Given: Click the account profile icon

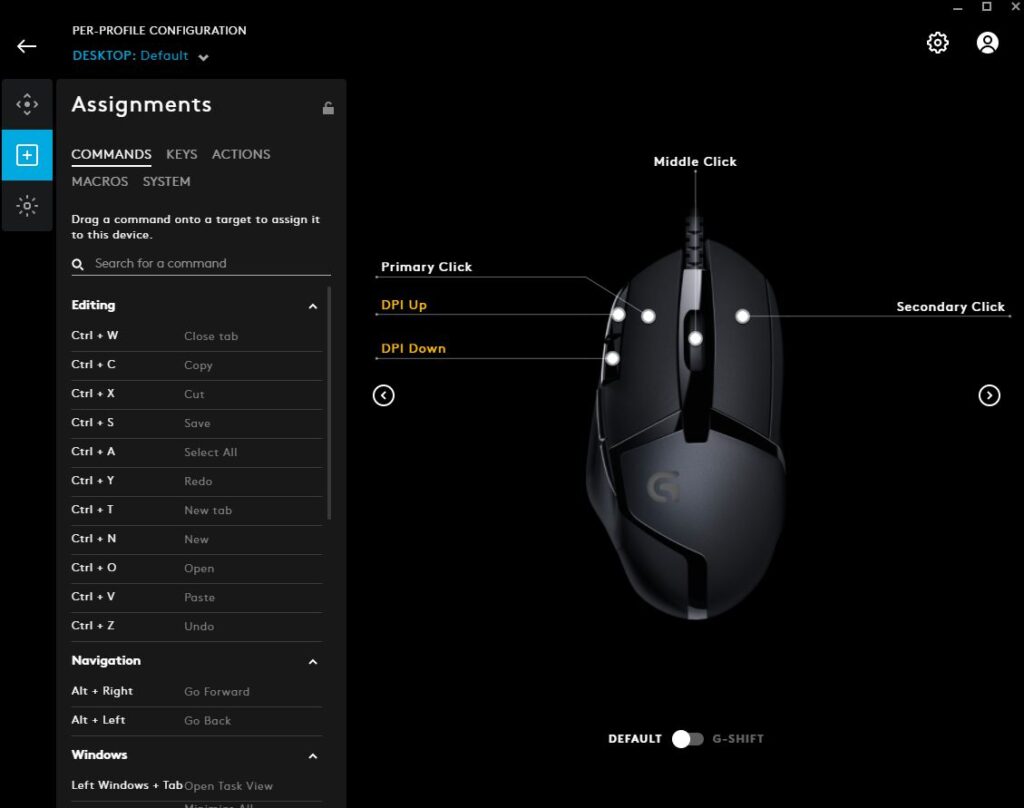Looking at the screenshot, I should tap(987, 43).
